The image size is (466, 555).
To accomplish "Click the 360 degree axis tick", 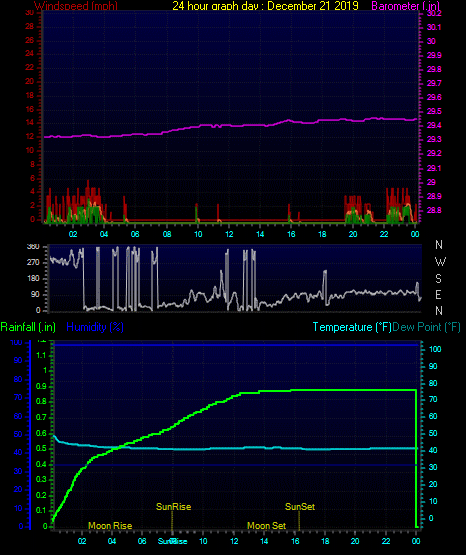I will [33, 247].
